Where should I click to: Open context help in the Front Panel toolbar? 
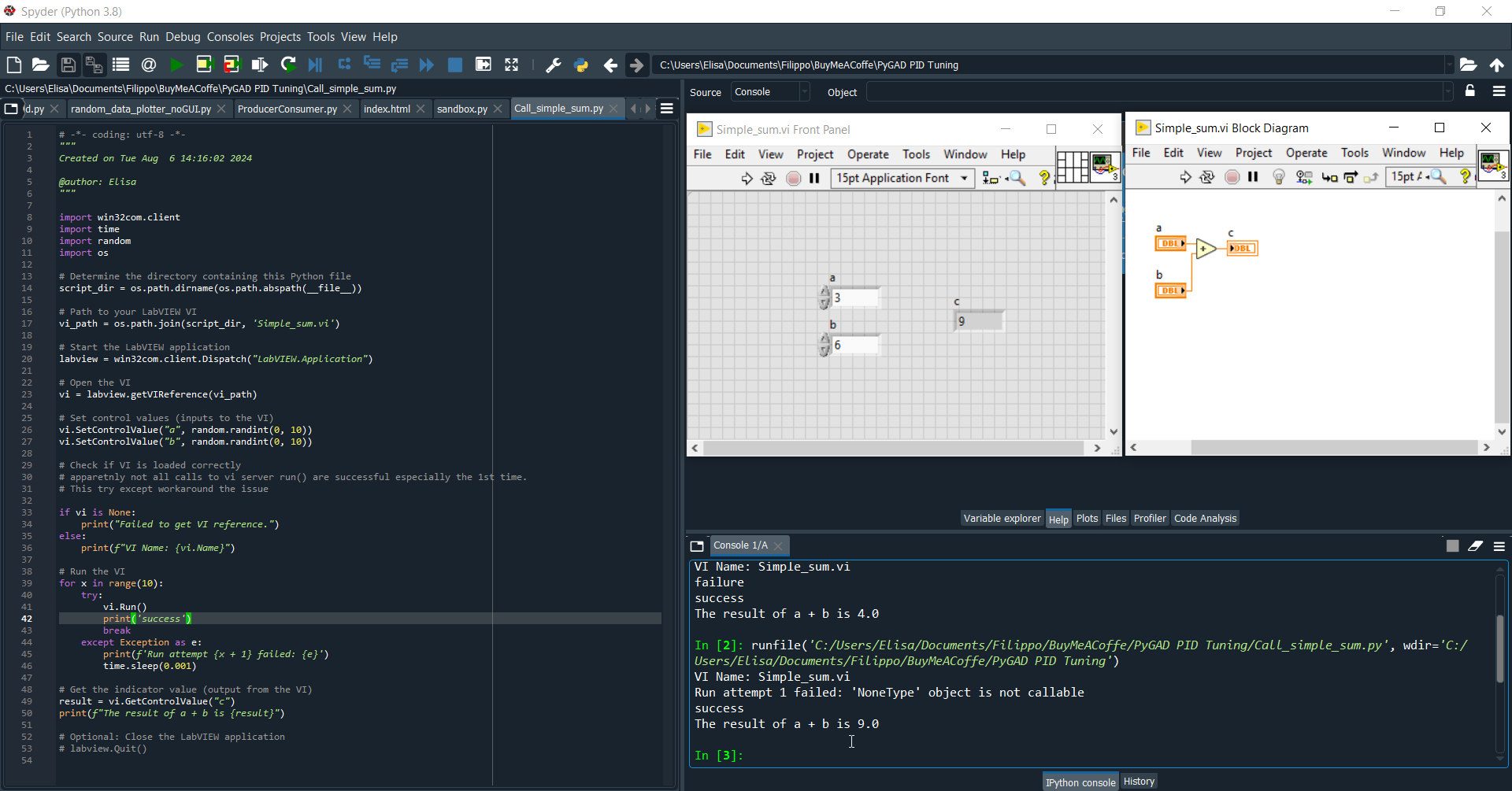tap(1044, 179)
